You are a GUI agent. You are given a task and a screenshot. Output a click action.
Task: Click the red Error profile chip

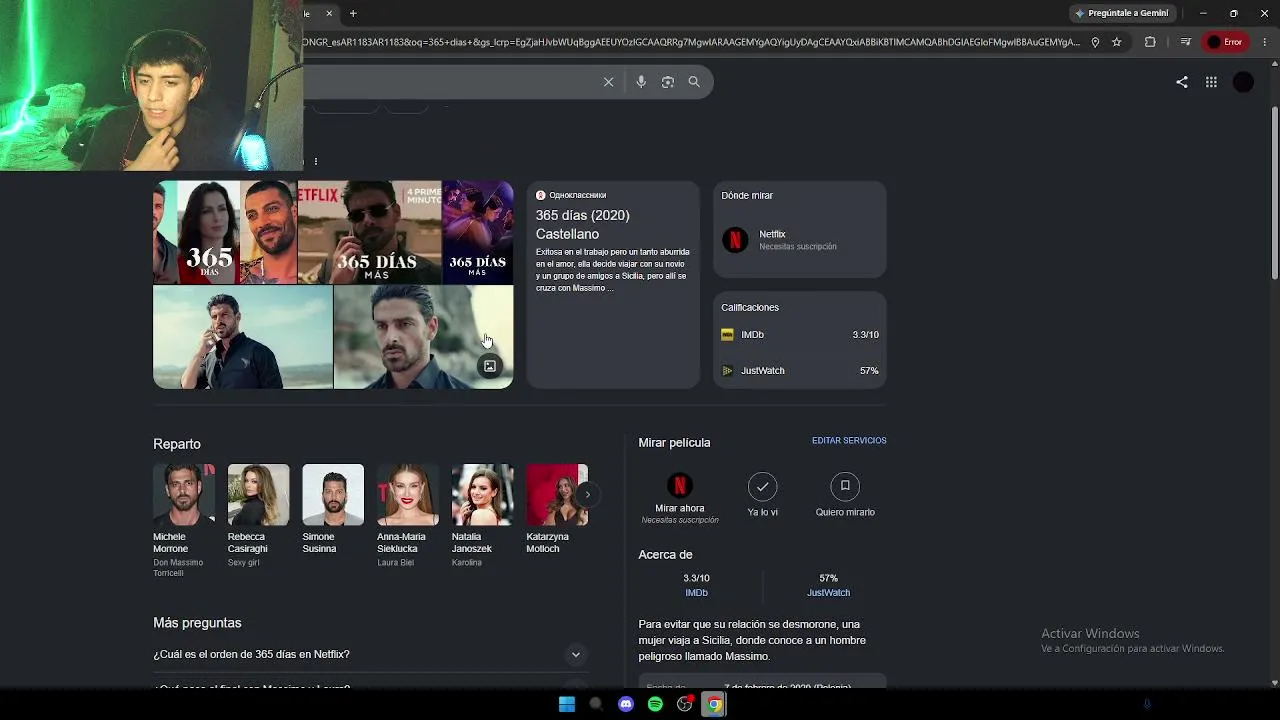click(x=1225, y=42)
